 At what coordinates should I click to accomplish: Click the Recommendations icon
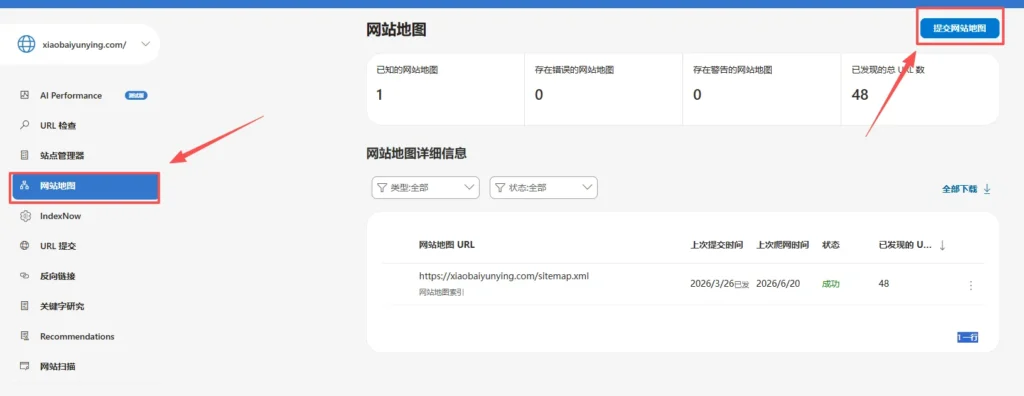tap(25, 336)
